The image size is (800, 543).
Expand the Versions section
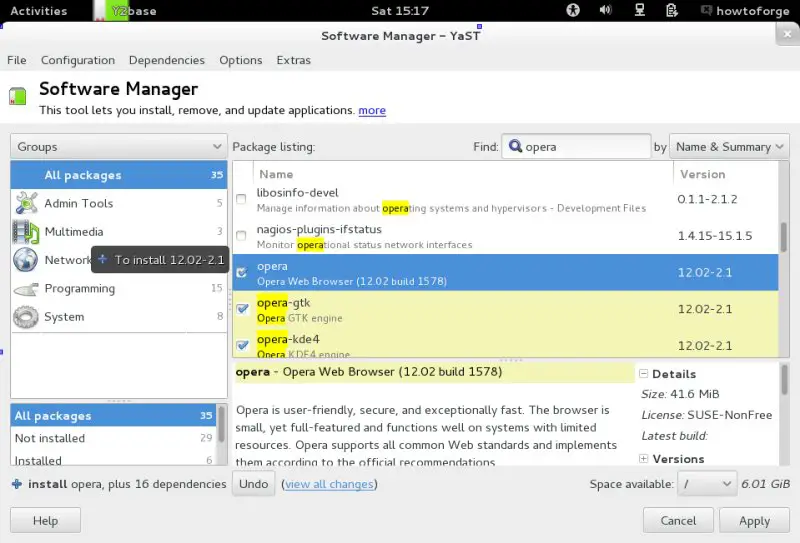point(644,458)
